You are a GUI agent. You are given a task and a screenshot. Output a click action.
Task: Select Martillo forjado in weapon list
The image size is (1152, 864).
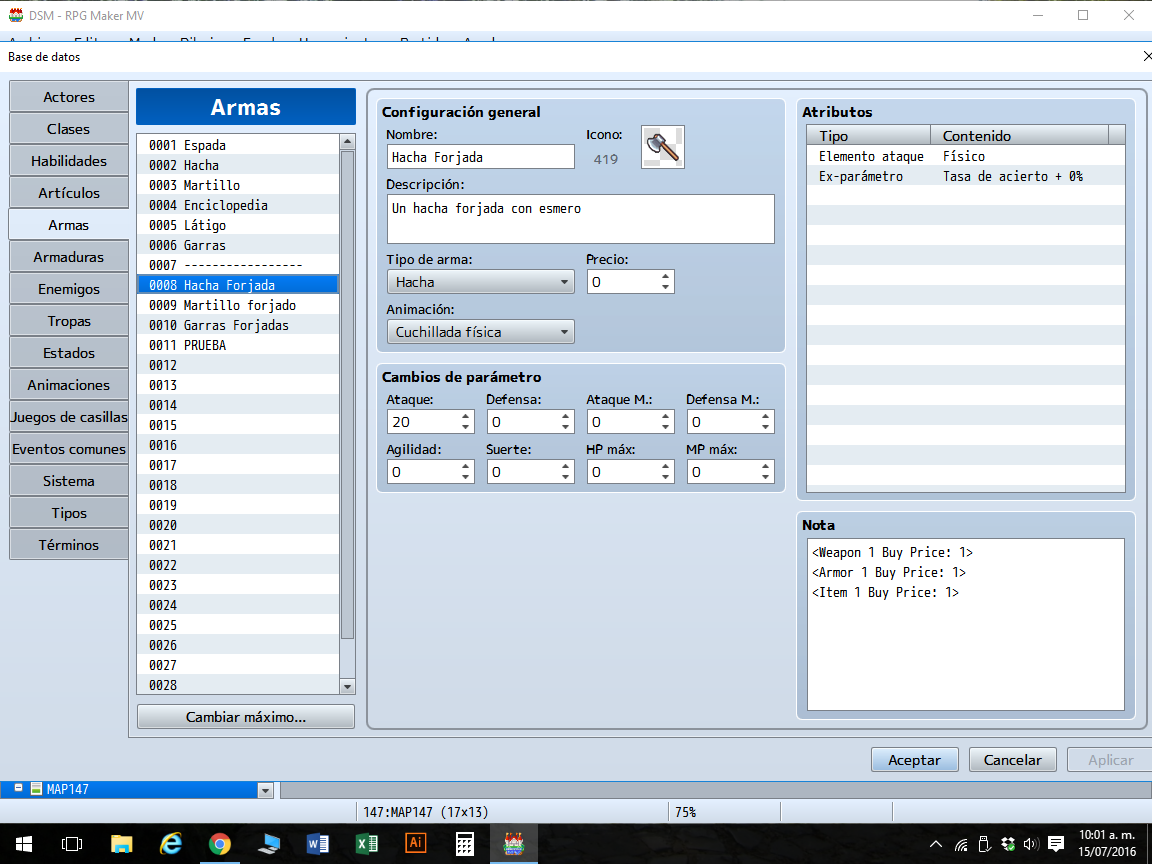238,305
